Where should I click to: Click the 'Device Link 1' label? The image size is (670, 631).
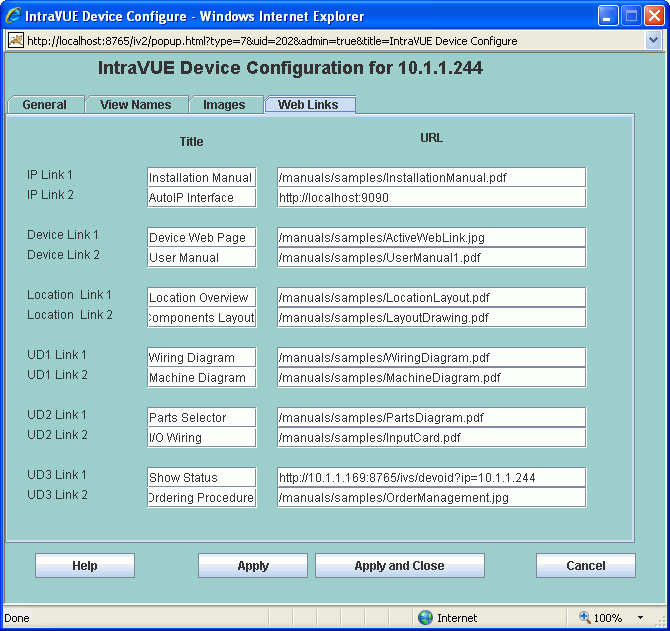click(63, 235)
